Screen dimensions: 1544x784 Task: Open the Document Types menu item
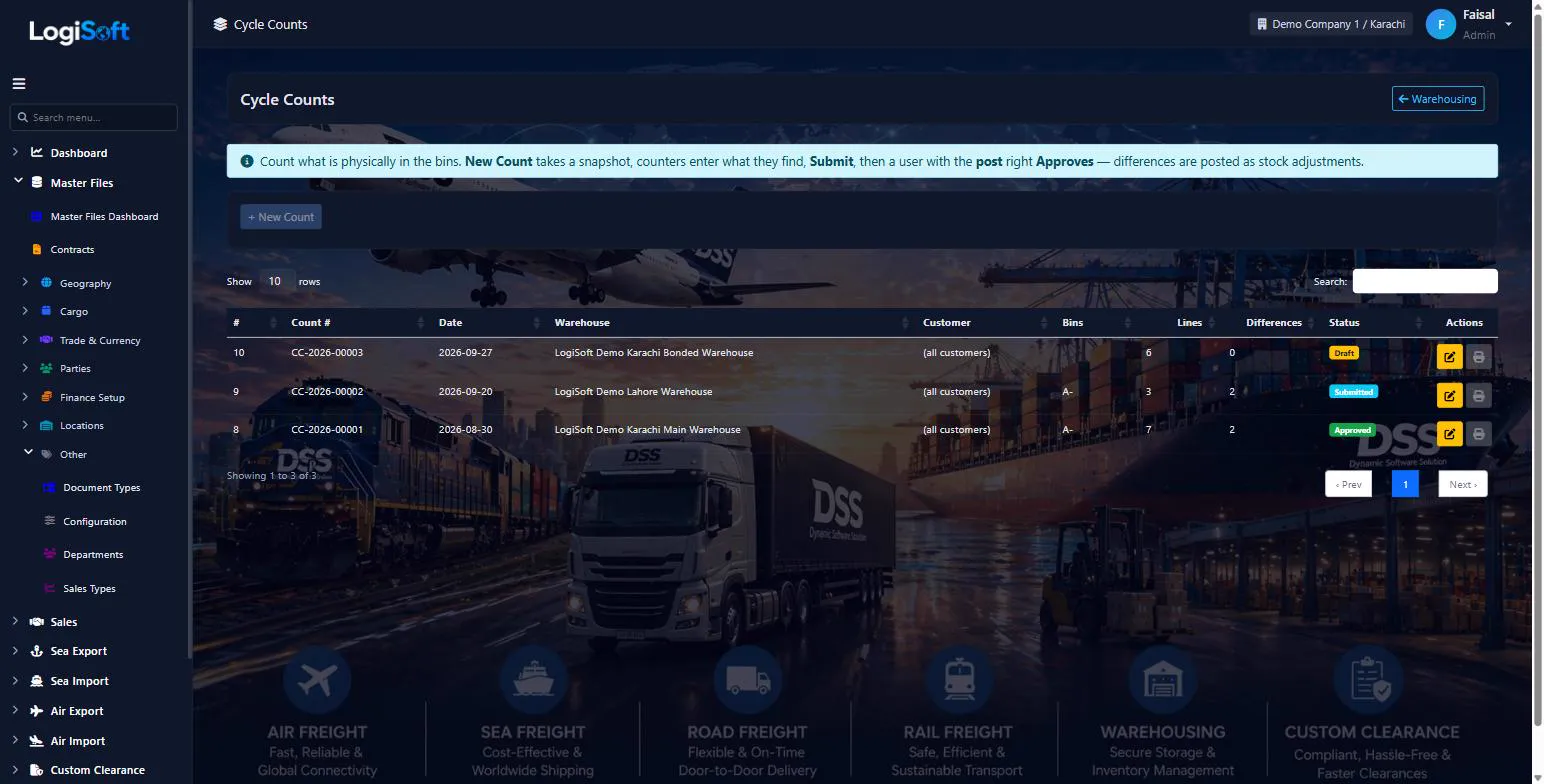click(x=102, y=488)
